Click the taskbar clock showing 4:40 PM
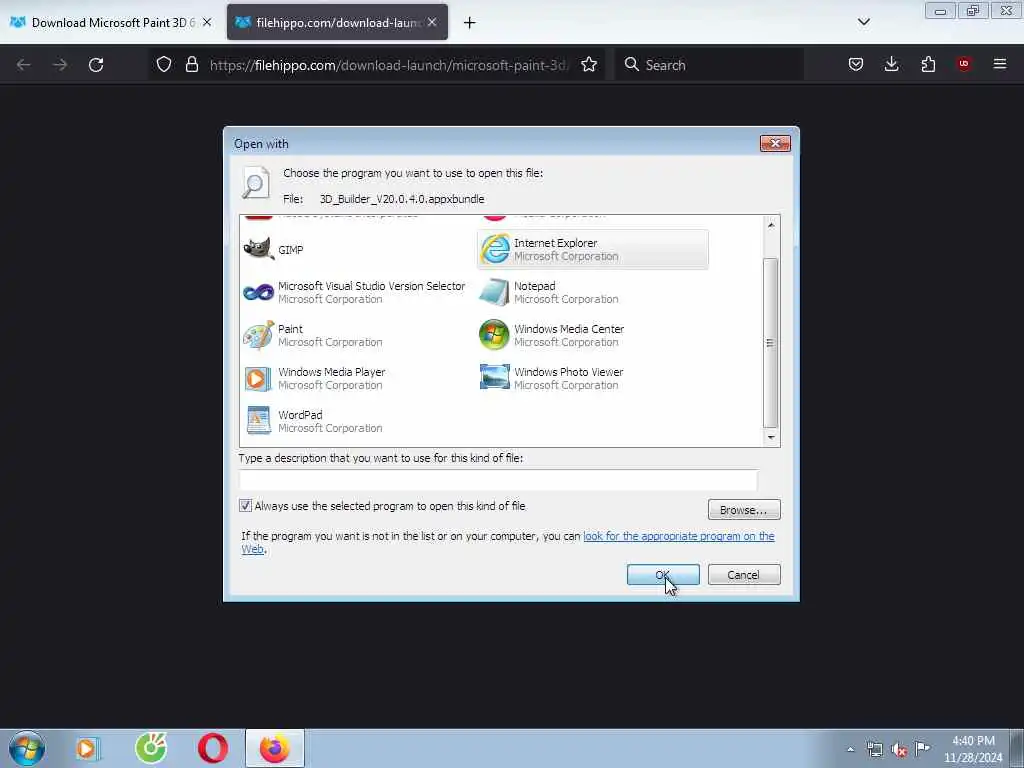The height and width of the screenshot is (768, 1024). tap(973, 749)
